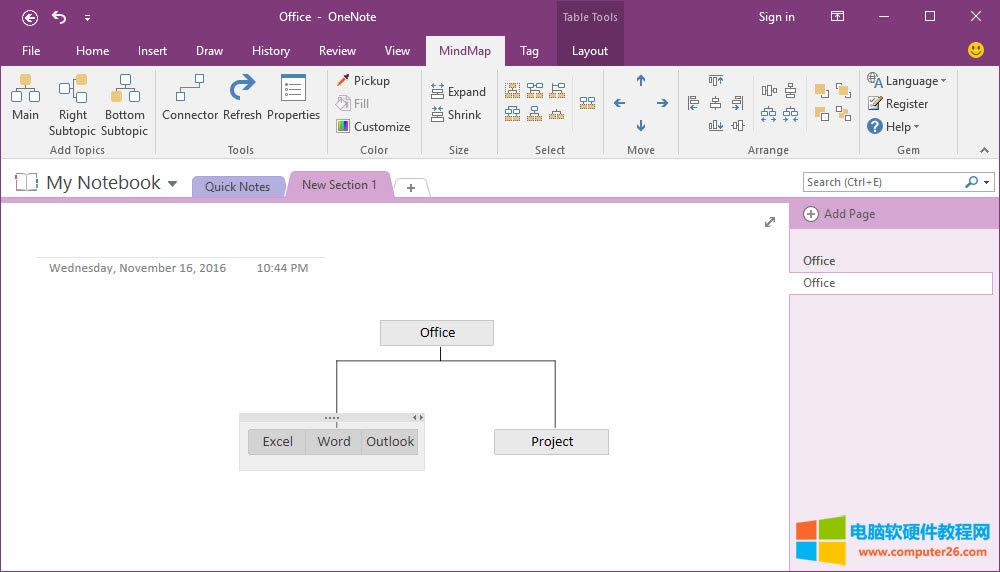Shrink the selected topic size

456,115
